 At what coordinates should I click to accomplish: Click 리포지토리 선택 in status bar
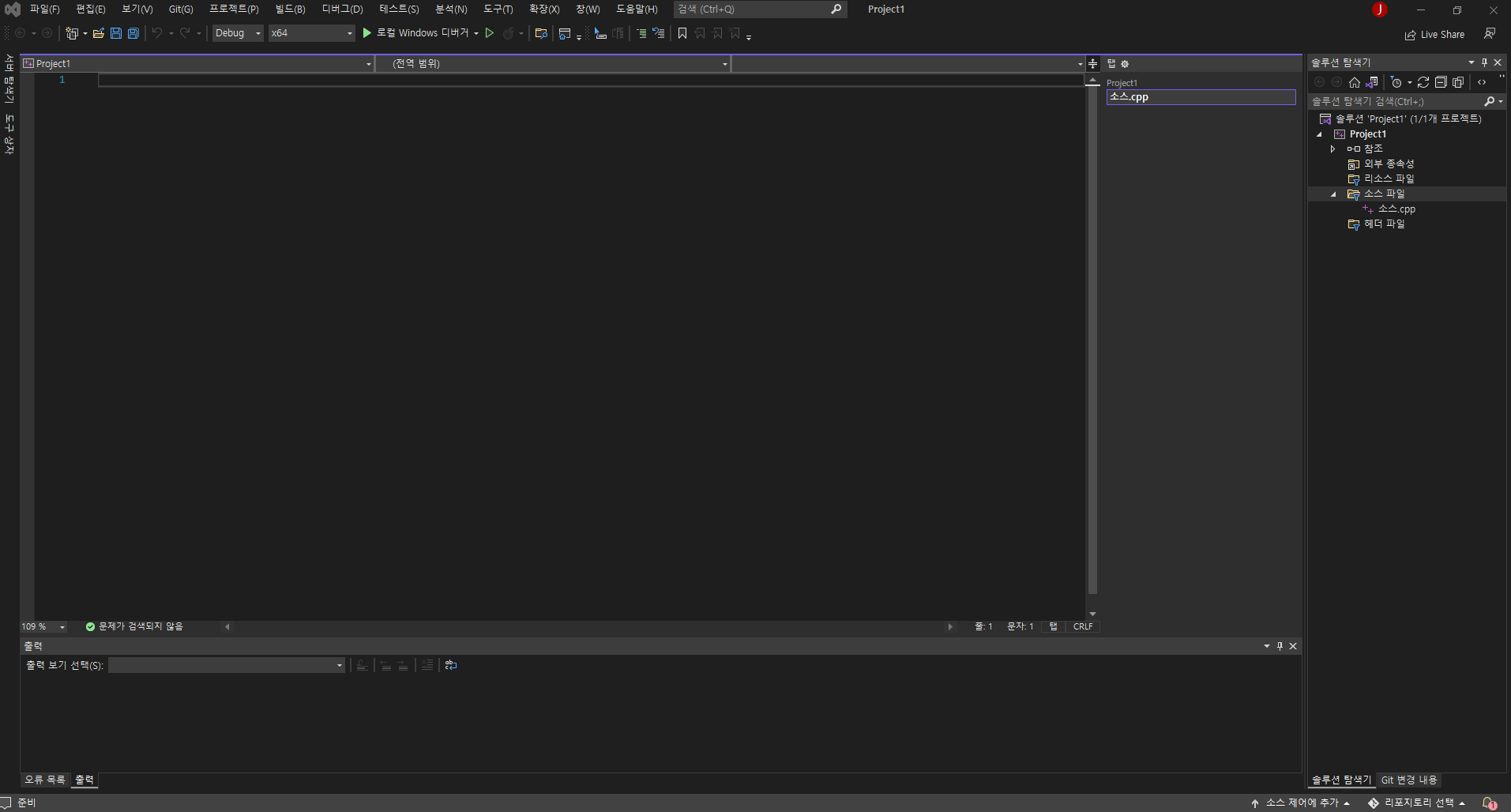click(1417, 803)
